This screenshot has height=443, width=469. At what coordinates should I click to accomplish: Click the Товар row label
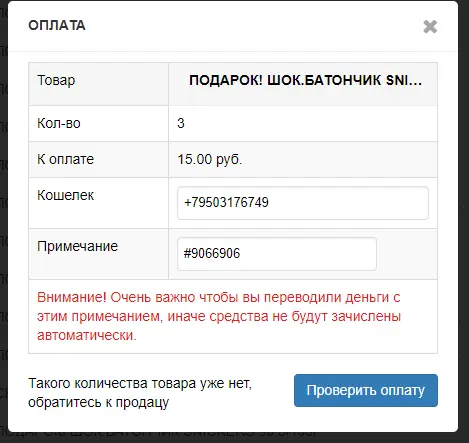tap(56, 80)
